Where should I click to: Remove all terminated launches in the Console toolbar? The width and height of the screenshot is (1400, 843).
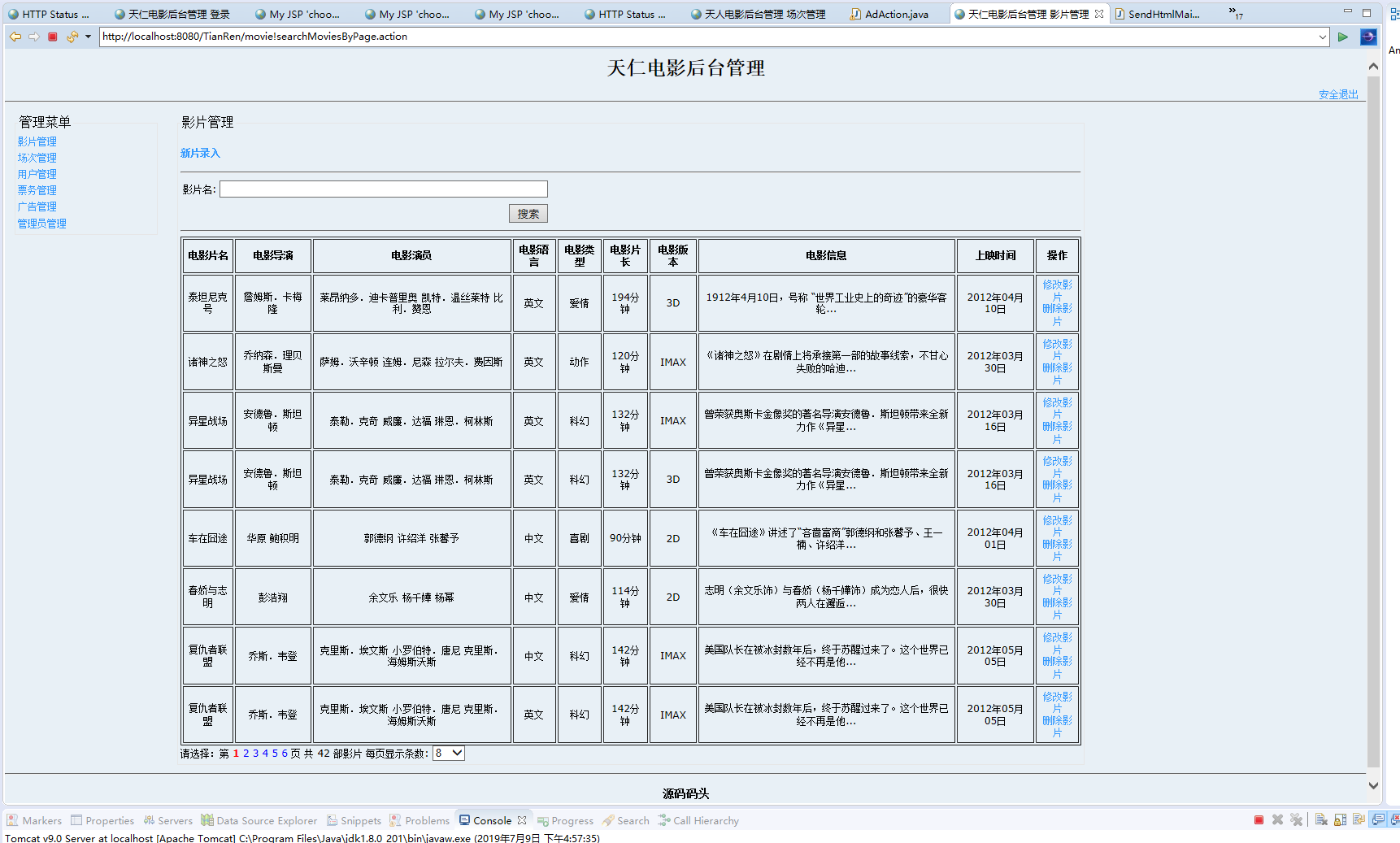coord(1296,820)
